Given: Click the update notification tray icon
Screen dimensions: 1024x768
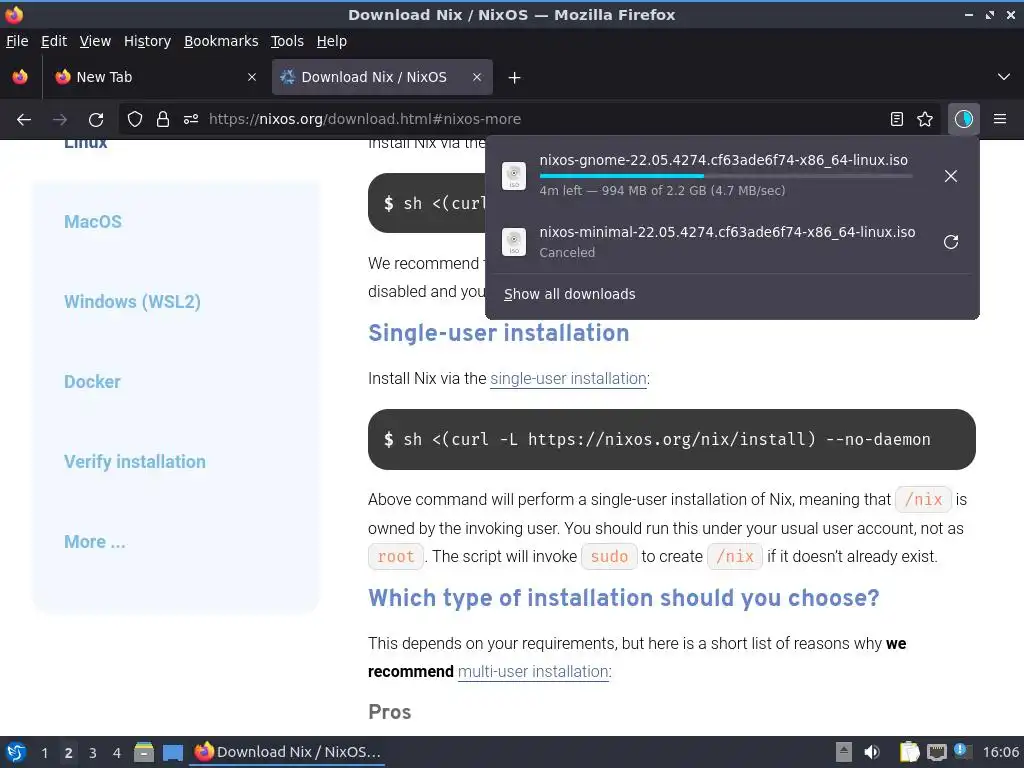Looking at the screenshot, I should tap(963, 750).
